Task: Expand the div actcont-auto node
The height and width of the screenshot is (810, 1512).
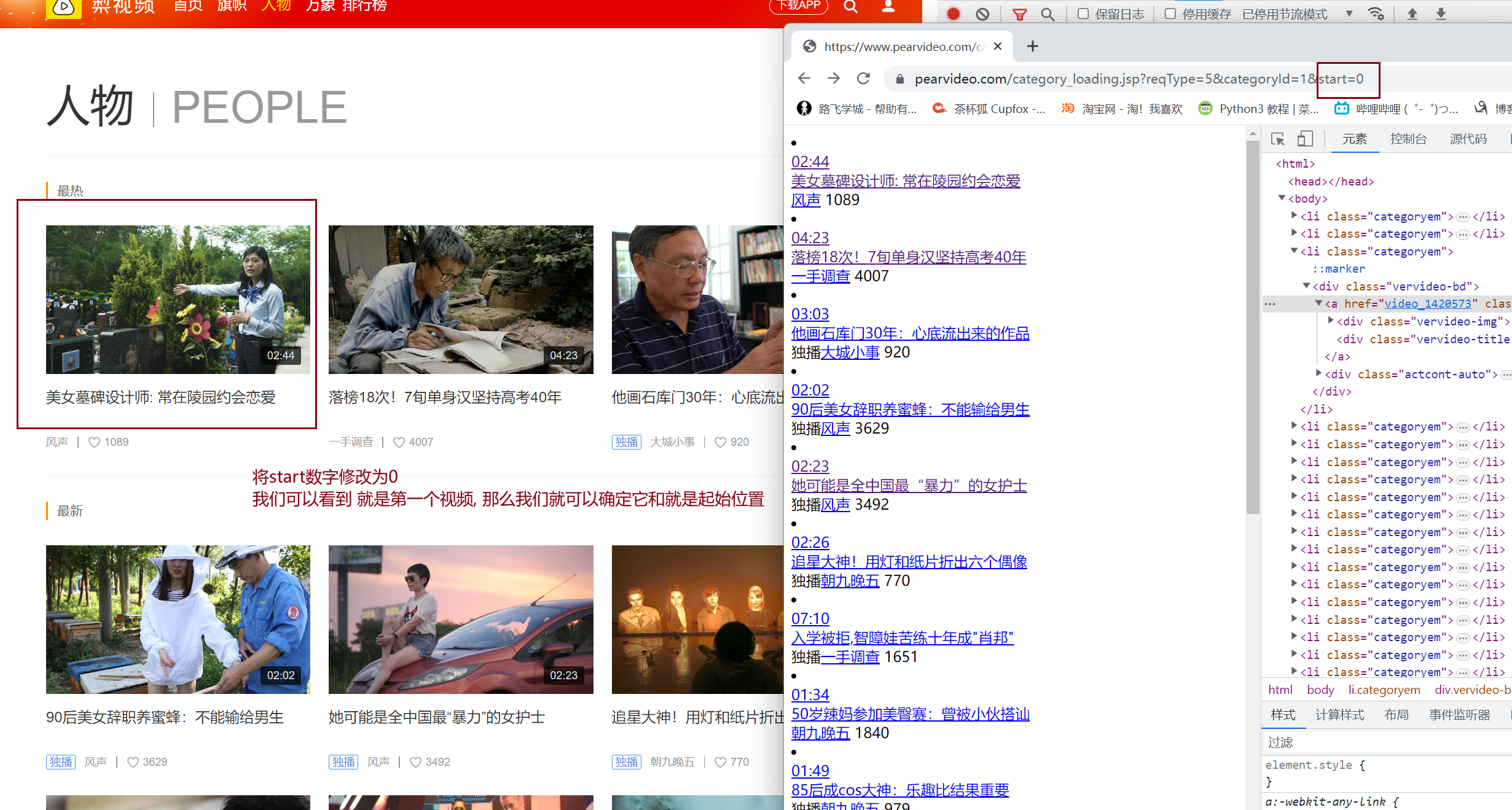Action: 1318,373
